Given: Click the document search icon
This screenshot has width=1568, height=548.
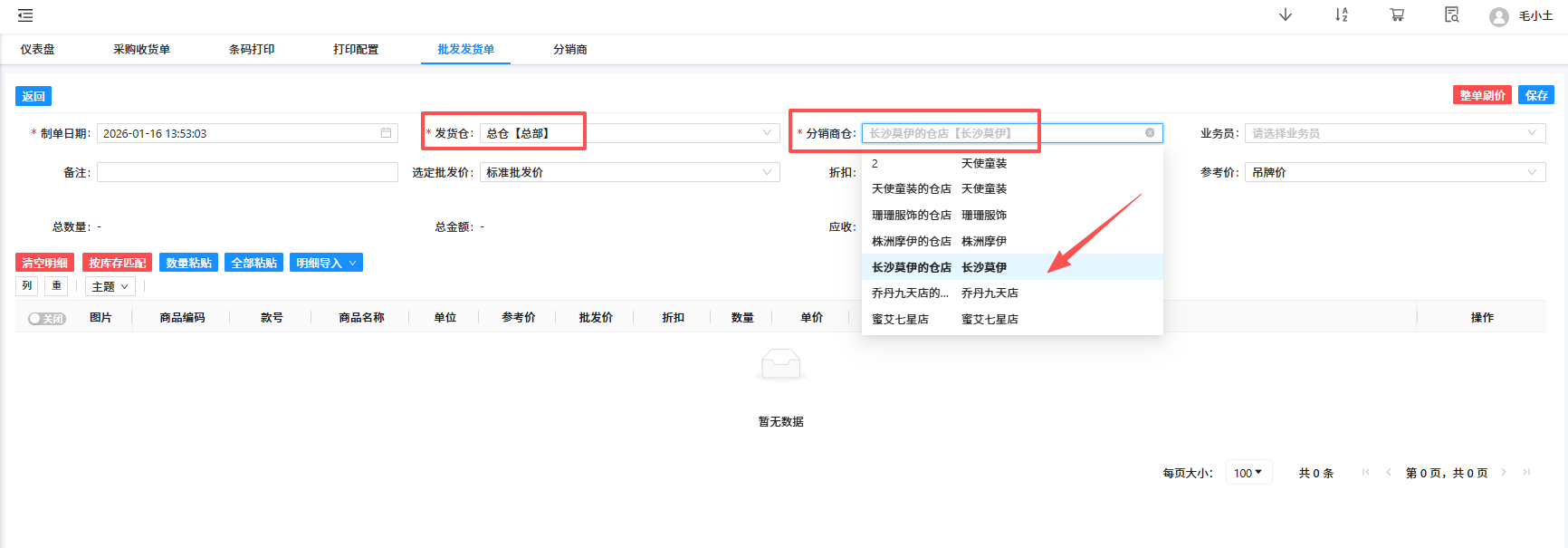Looking at the screenshot, I should [1451, 15].
